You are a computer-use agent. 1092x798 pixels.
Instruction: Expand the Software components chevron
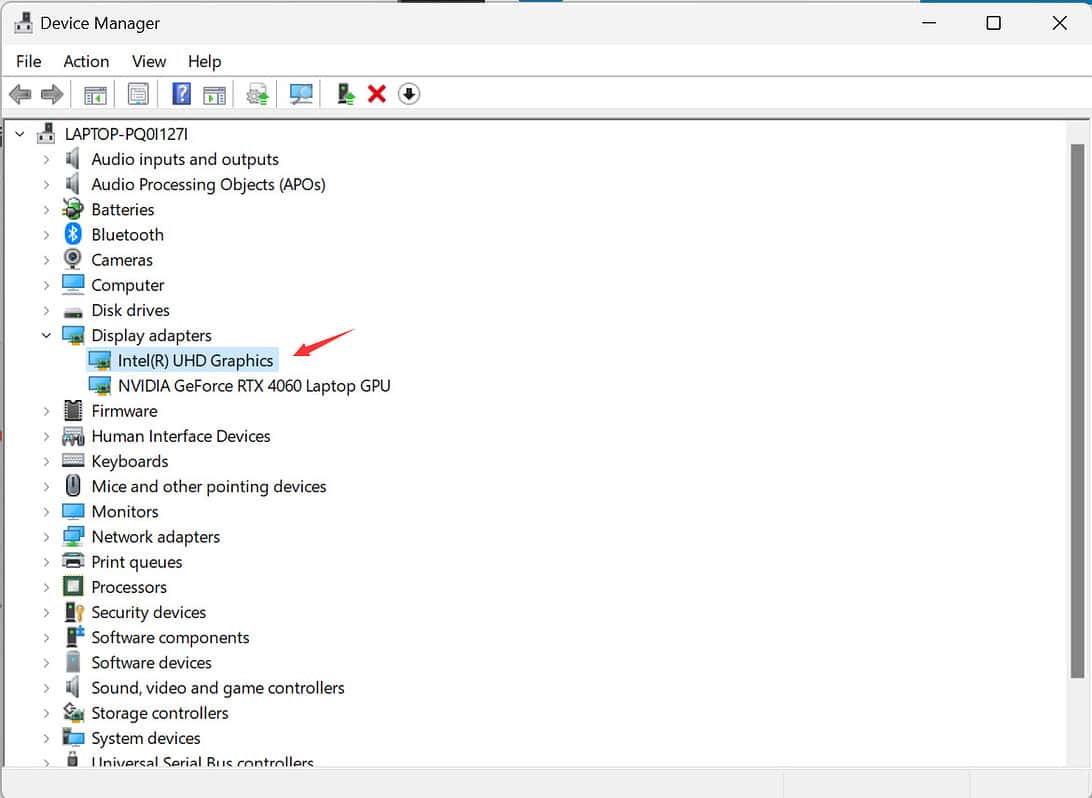[x=46, y=637]
